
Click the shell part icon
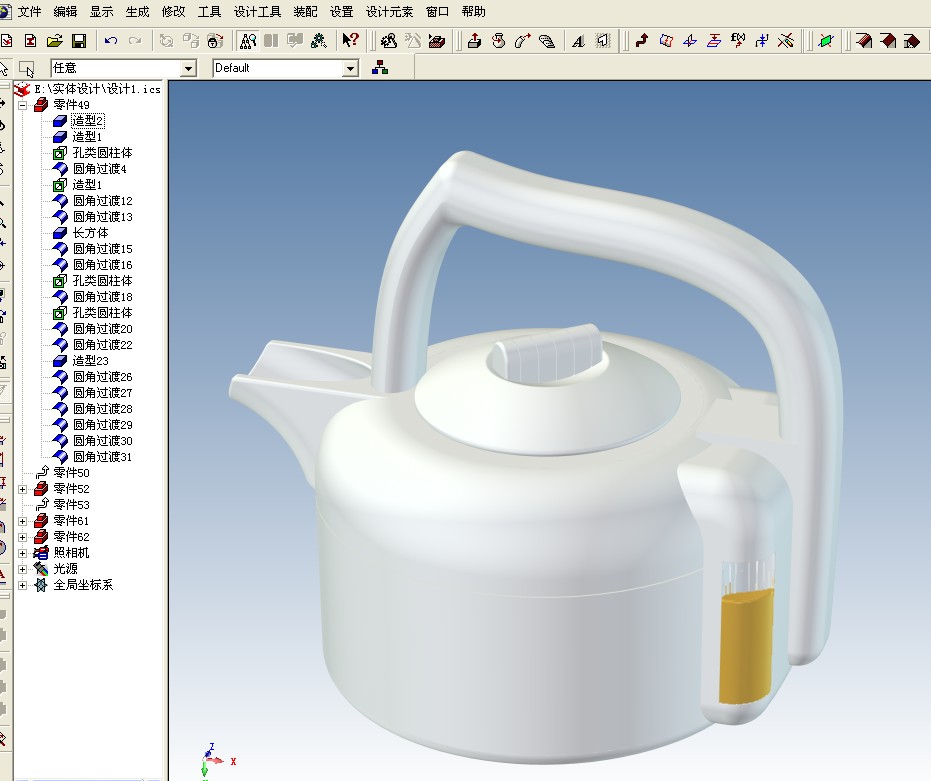(x=912, y=41)
